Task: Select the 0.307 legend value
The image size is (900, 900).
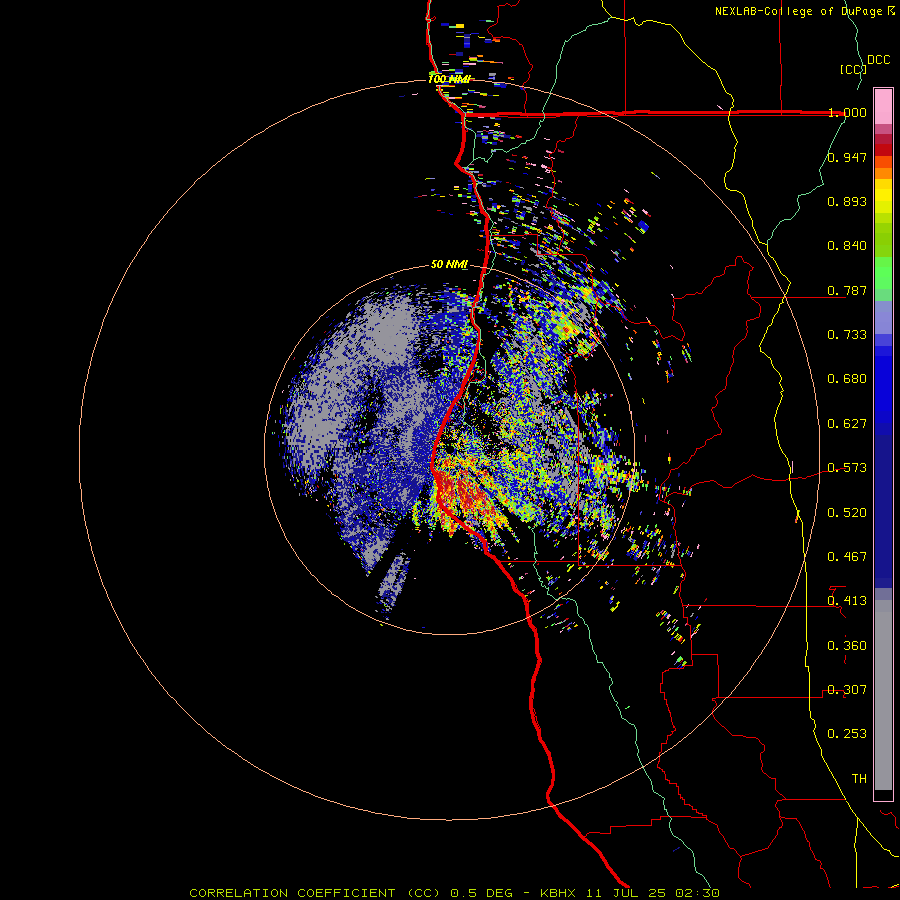Action: tap(847, 690)
